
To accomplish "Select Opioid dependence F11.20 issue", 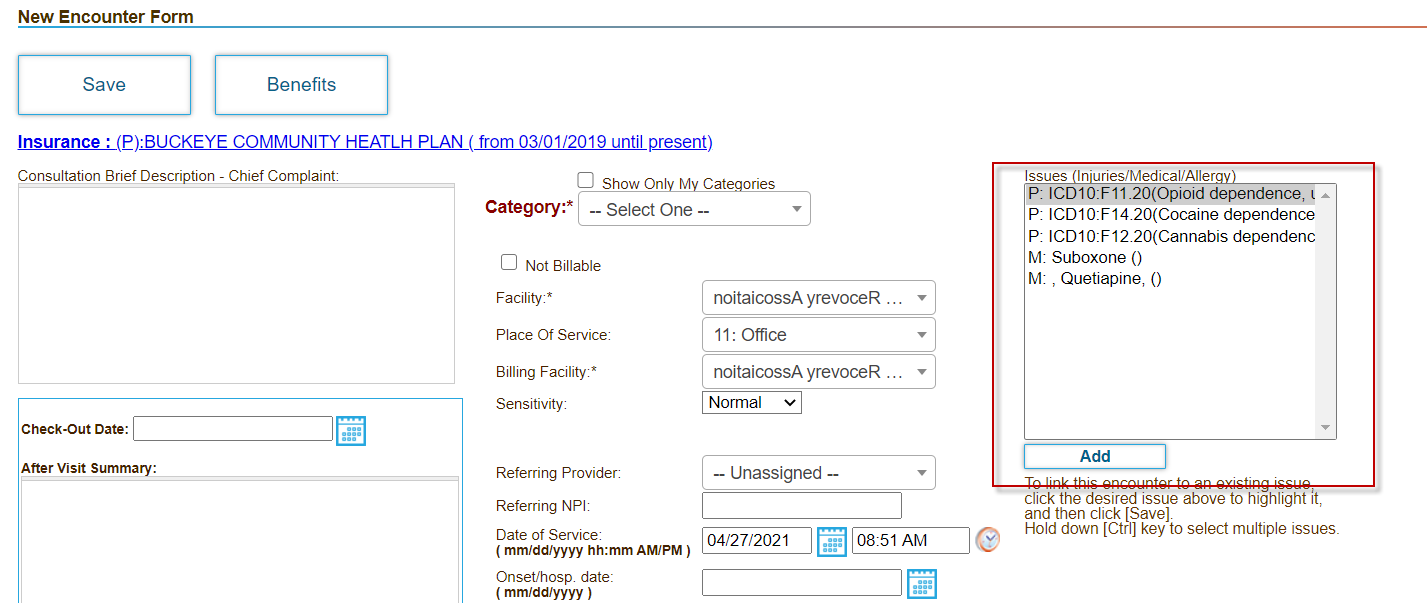I will coord(1170,194).
